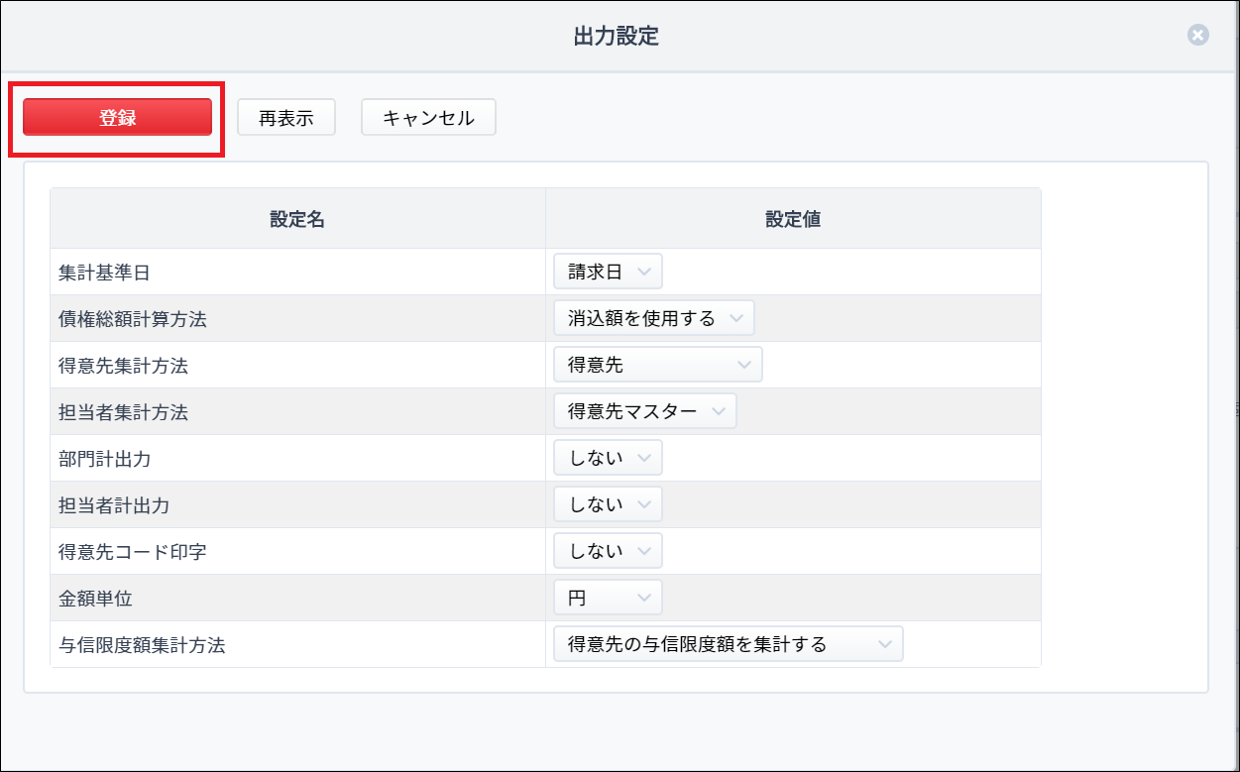Select the 担当者集計方法 label cell
1240x772 pixels.
297,411
